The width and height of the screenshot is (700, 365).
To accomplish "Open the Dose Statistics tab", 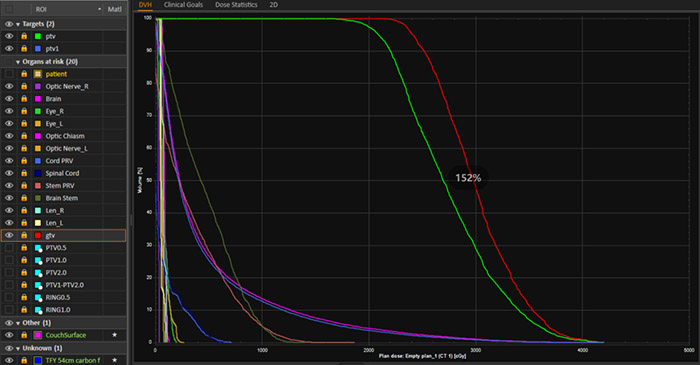I will [x=236, y=5].
